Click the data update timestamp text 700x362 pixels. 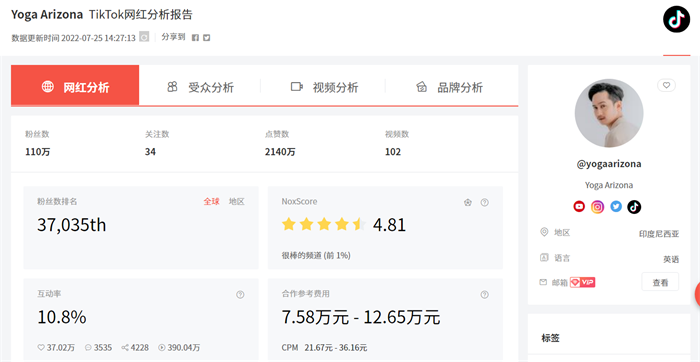74,38
